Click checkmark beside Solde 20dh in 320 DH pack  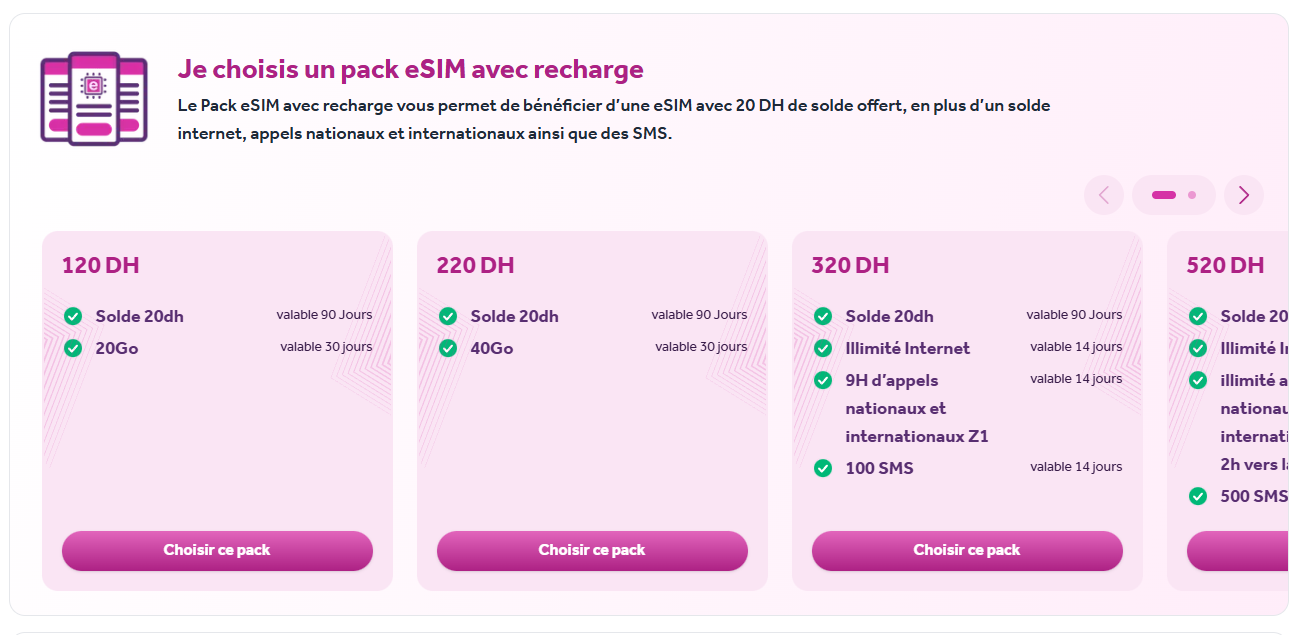point(823,316)
